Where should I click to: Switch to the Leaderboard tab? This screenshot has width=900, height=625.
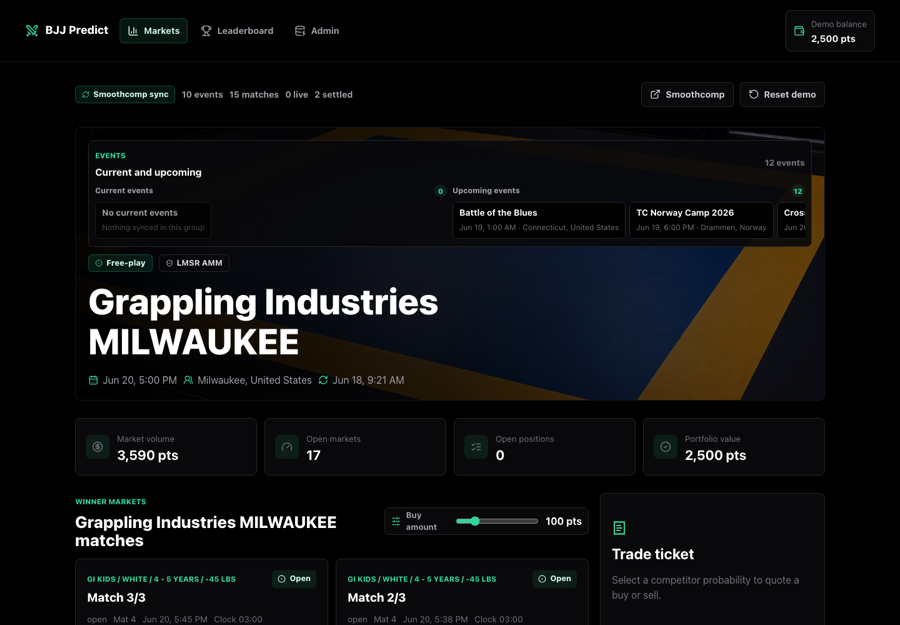pyautogui.click(x=237, y=31)
